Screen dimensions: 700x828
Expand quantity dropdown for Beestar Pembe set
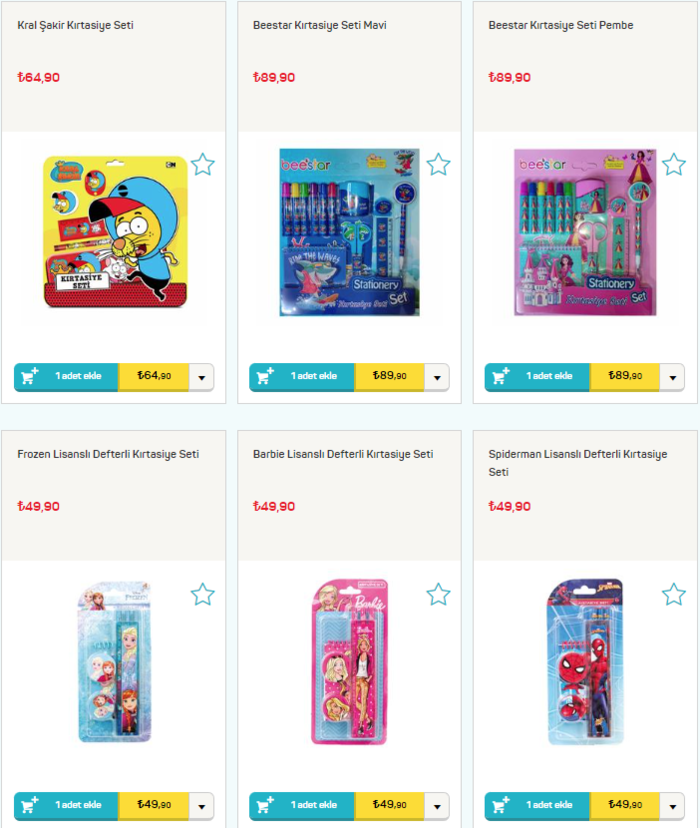[x=673, y=378]
